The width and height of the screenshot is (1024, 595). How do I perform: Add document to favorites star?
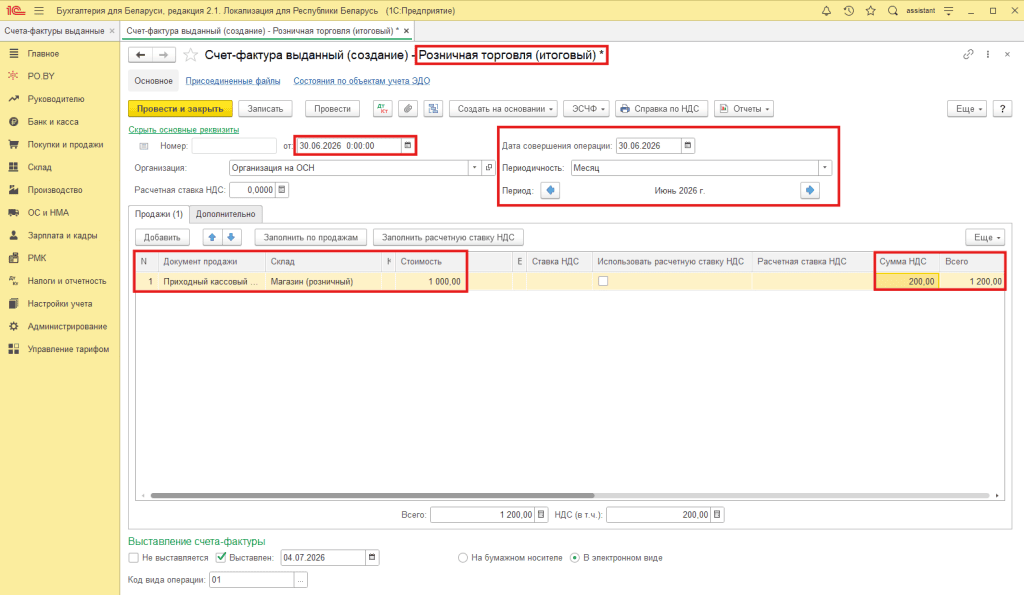[190, 55]
